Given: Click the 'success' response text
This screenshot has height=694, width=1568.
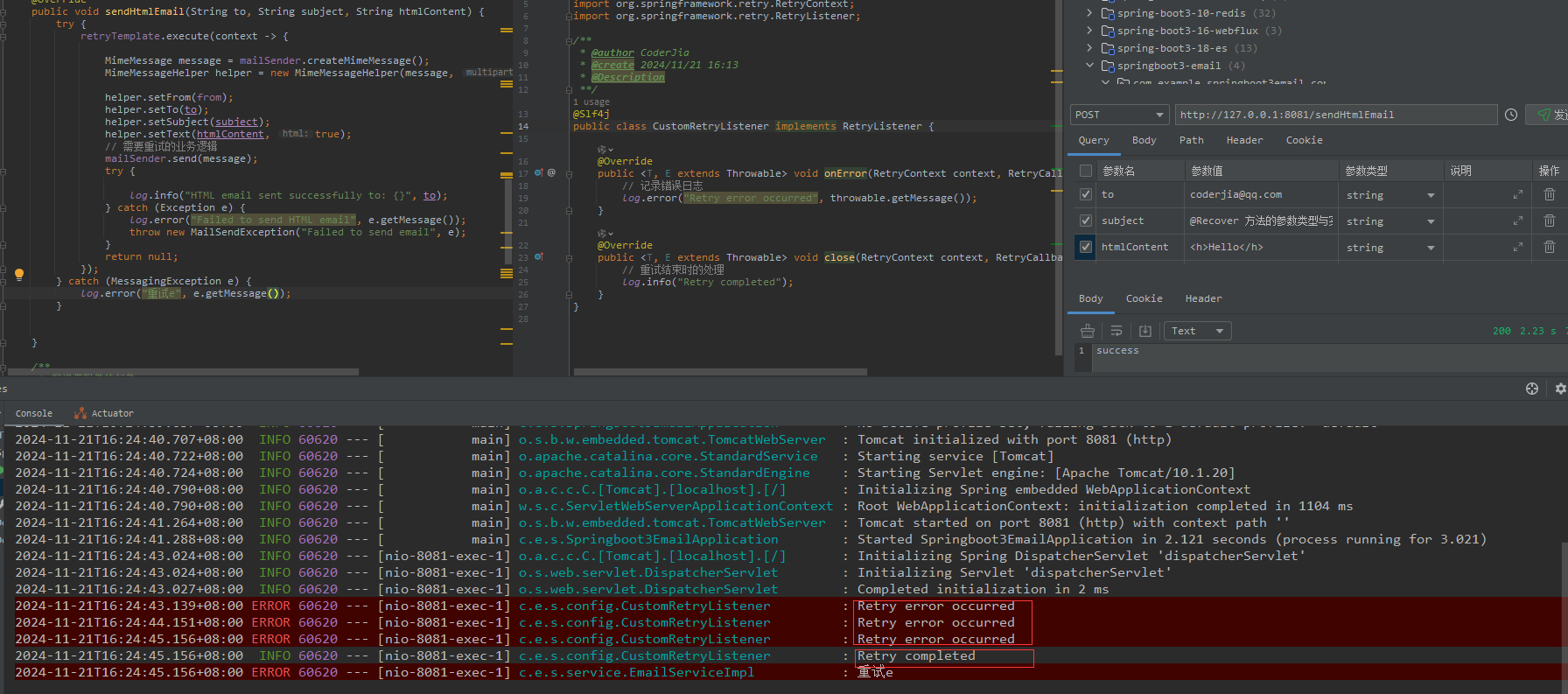Looking at the screenshot, I should [1117, 350].
